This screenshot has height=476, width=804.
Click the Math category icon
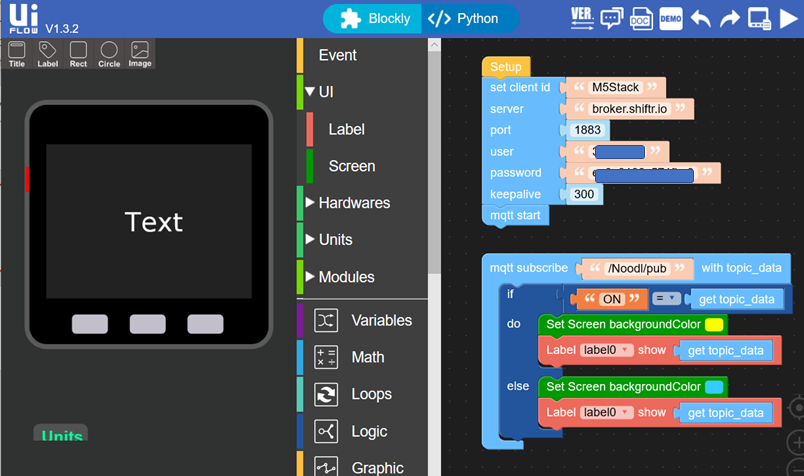coord(326,358)
